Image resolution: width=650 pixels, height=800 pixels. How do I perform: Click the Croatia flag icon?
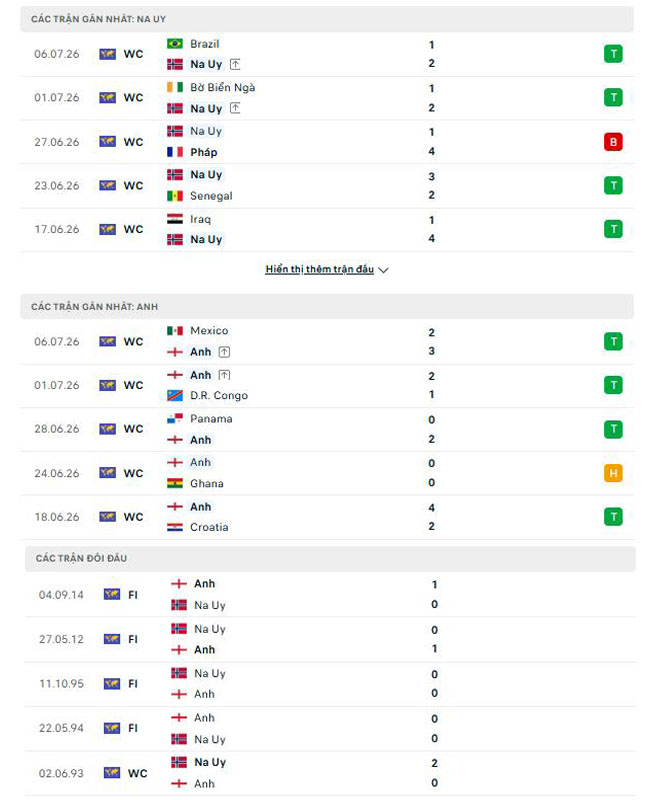click(174, 527)
